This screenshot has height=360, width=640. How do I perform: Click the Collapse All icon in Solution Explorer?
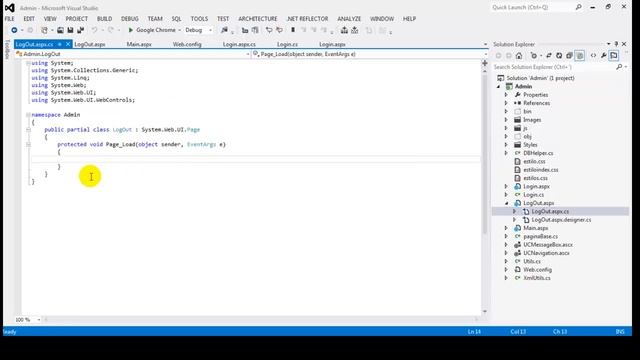pyautogui.click(x=569, y=56)
